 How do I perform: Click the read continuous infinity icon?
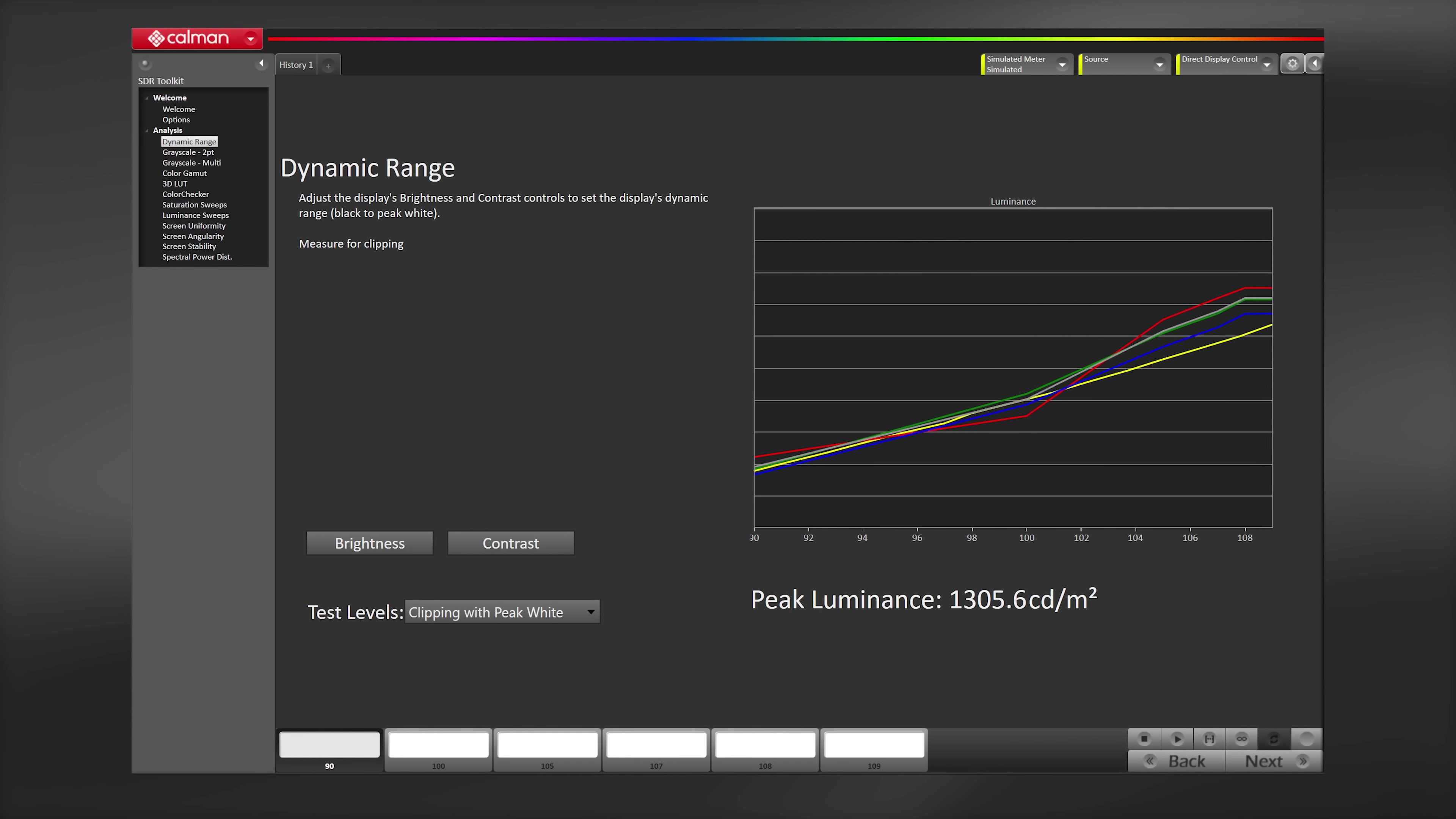[x=1241, y=739]
